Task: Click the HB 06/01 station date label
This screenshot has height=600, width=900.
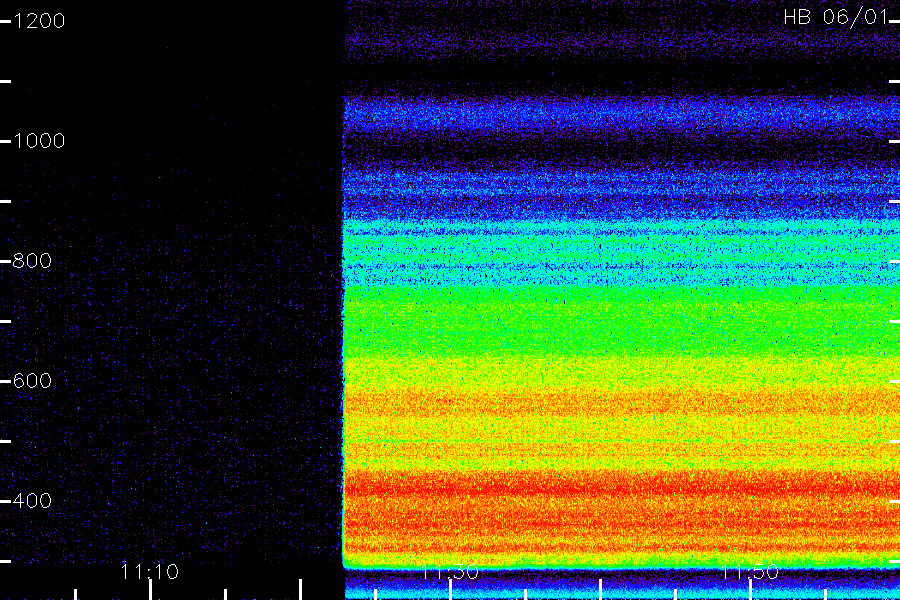Action: point(836,17)
